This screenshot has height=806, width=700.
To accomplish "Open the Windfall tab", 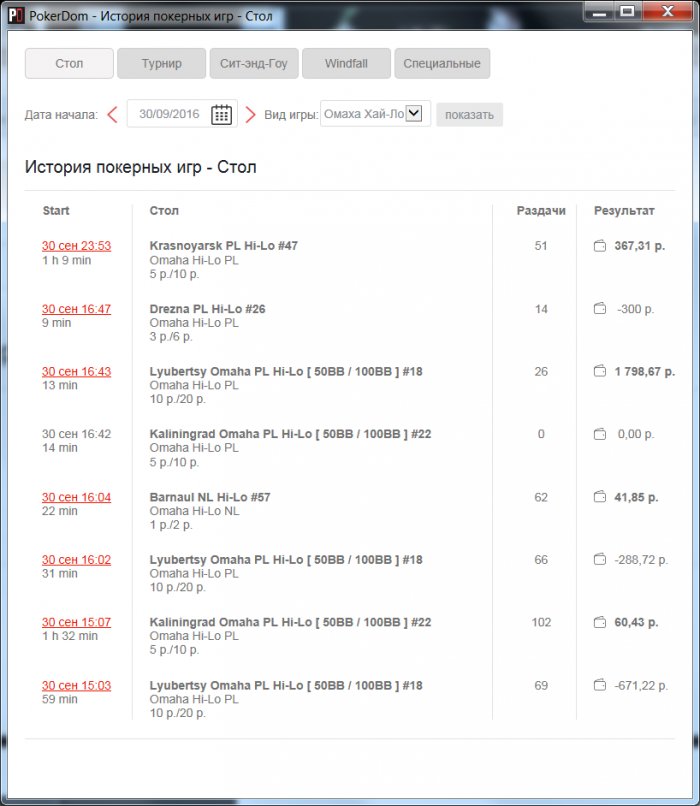I will point(346,63).
